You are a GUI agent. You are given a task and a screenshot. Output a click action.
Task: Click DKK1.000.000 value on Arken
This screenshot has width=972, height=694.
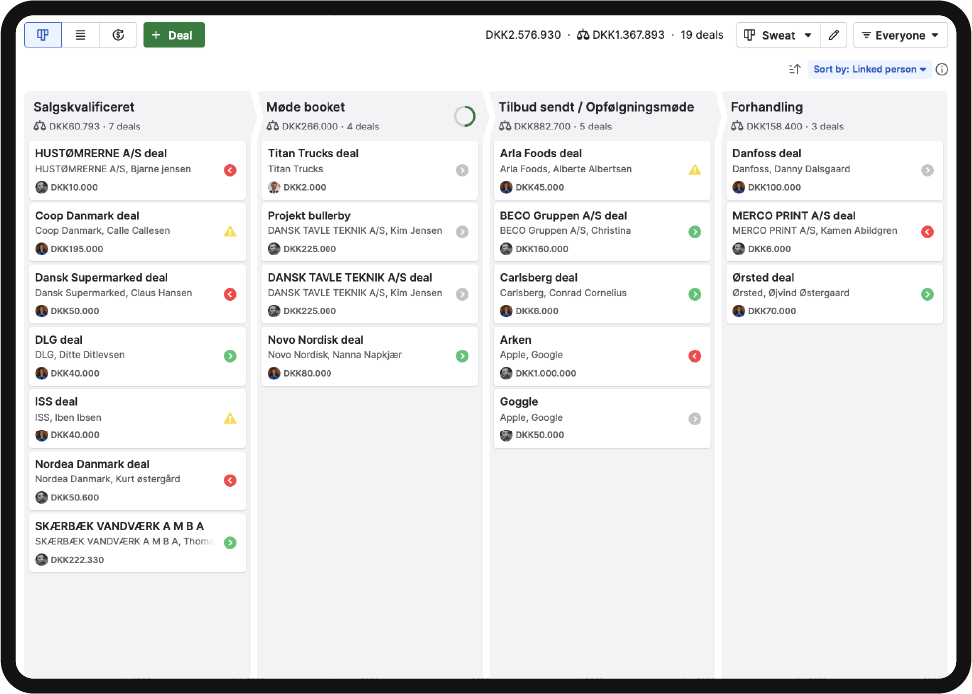click(546, 373)
